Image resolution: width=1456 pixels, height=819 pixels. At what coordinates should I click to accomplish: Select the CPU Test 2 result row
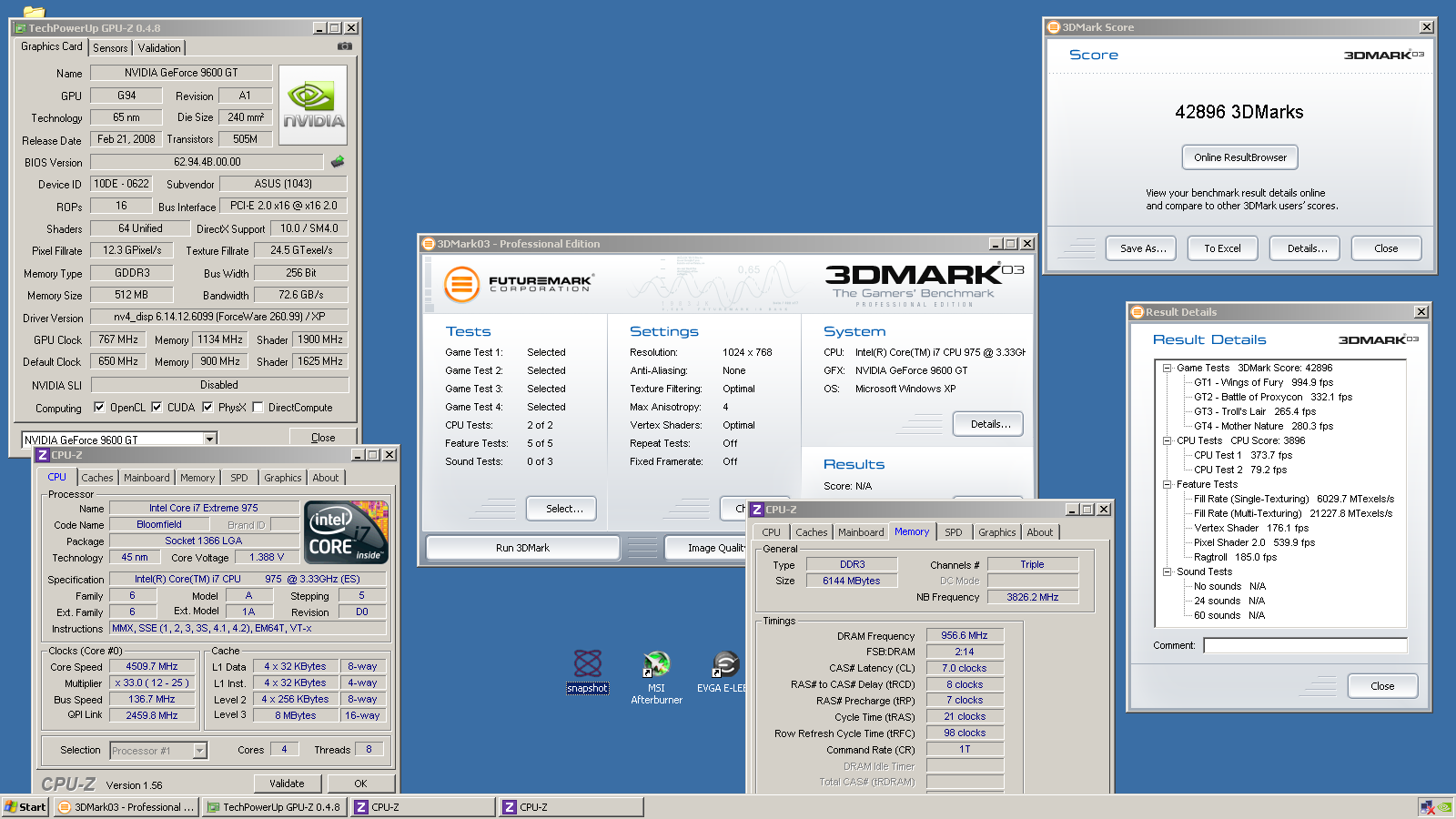1239,470
